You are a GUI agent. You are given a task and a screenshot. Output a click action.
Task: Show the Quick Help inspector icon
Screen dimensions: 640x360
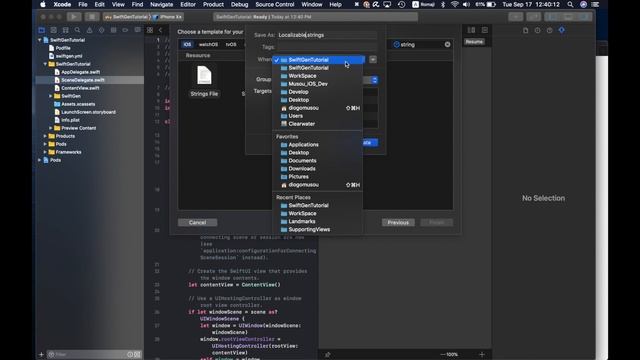tap(550, 30)
